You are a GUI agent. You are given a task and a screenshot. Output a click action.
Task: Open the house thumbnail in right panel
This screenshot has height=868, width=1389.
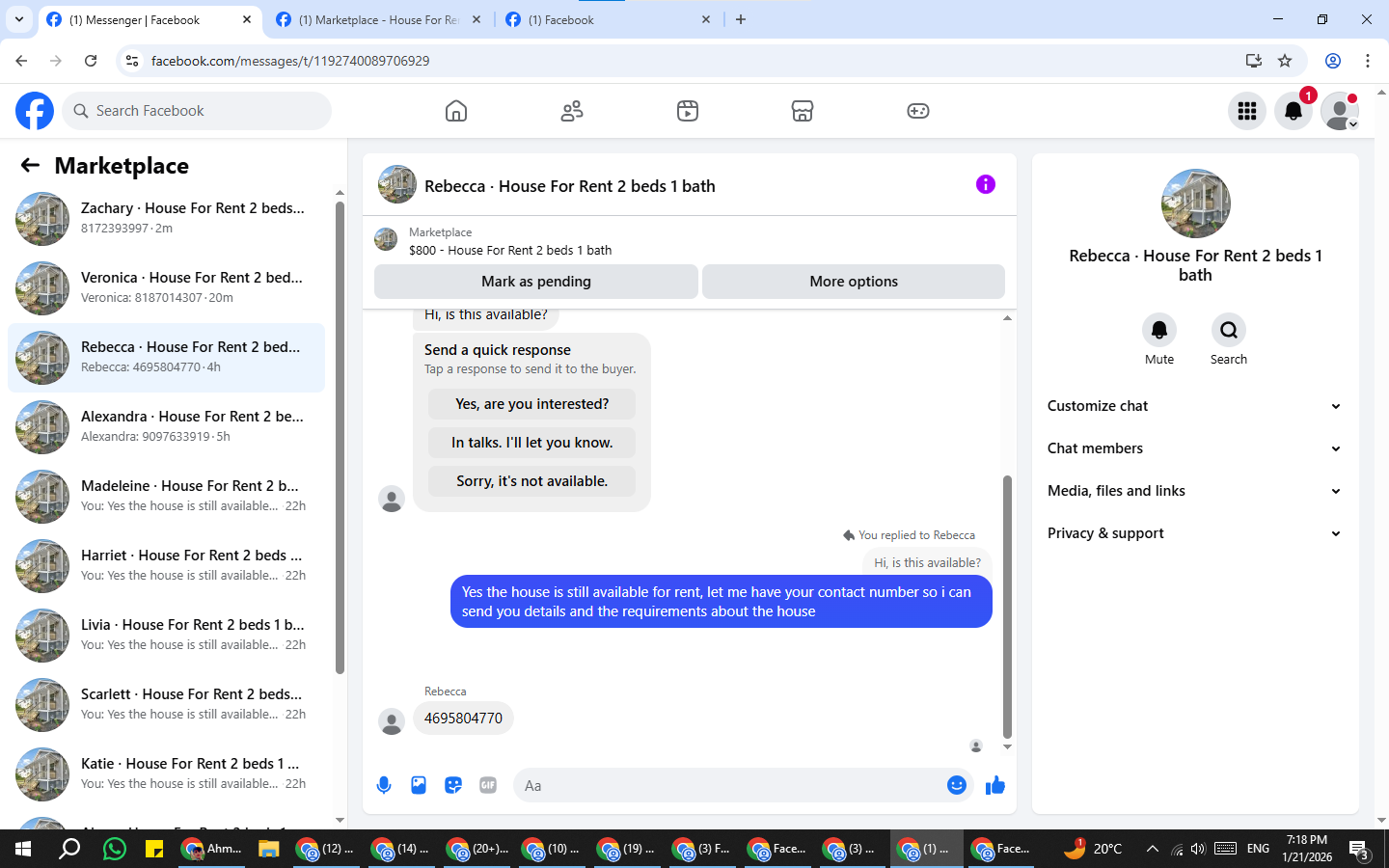pos(1195,203)
